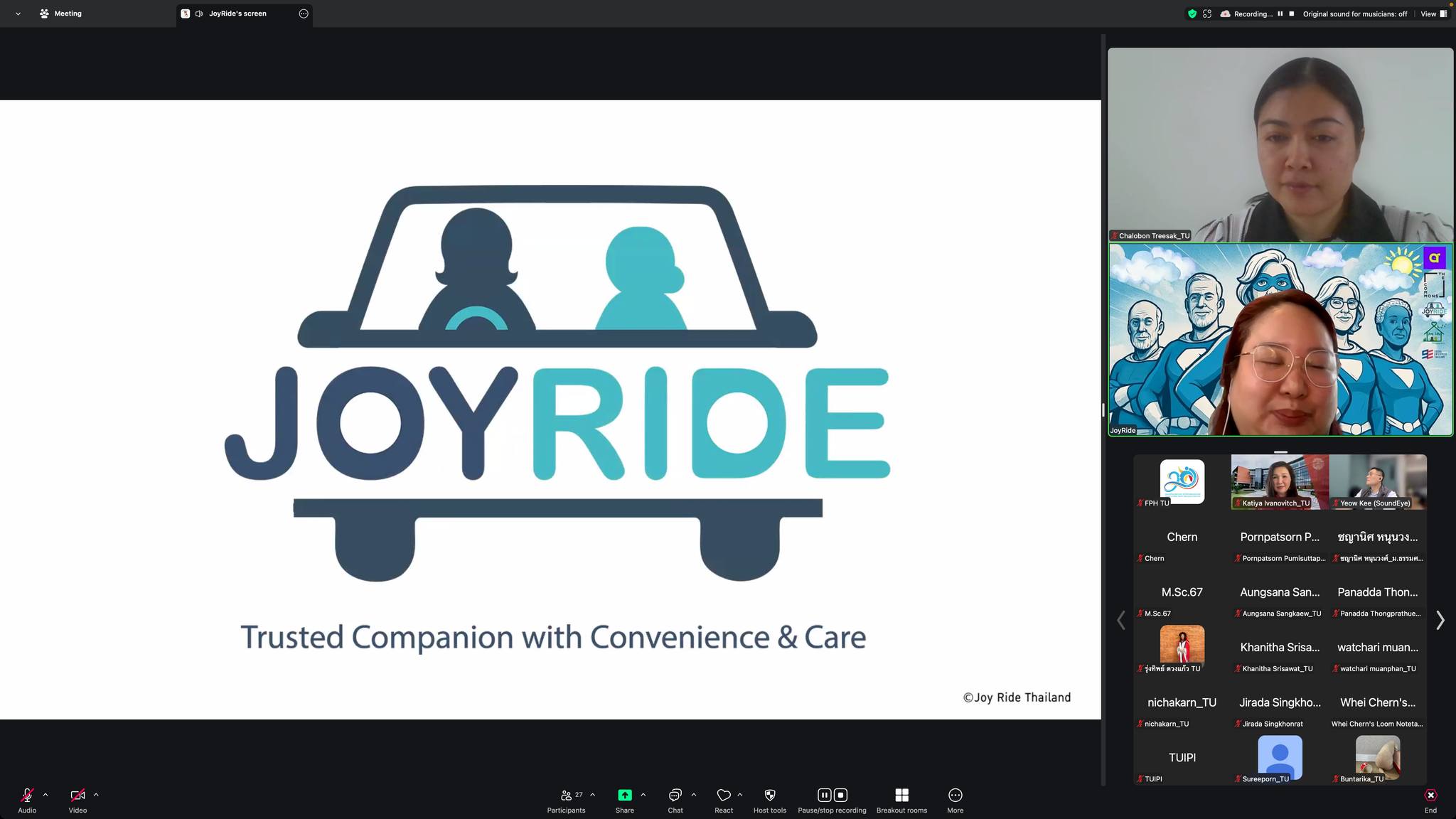This screenshot has width=1456, height=819.
Task: Open Host tools shield icon
Action: coord(770,795)
